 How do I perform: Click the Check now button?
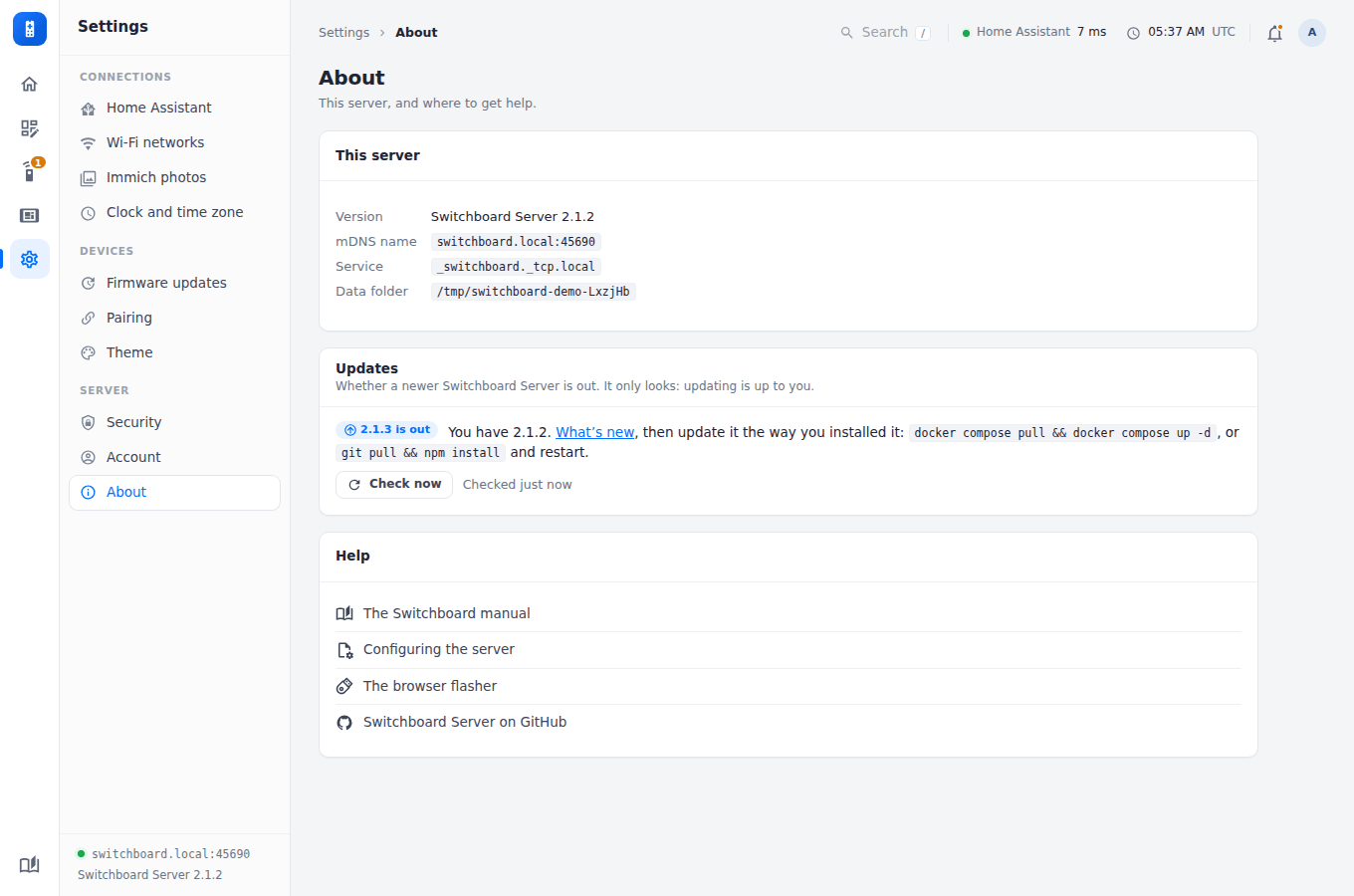pos(394,485)
